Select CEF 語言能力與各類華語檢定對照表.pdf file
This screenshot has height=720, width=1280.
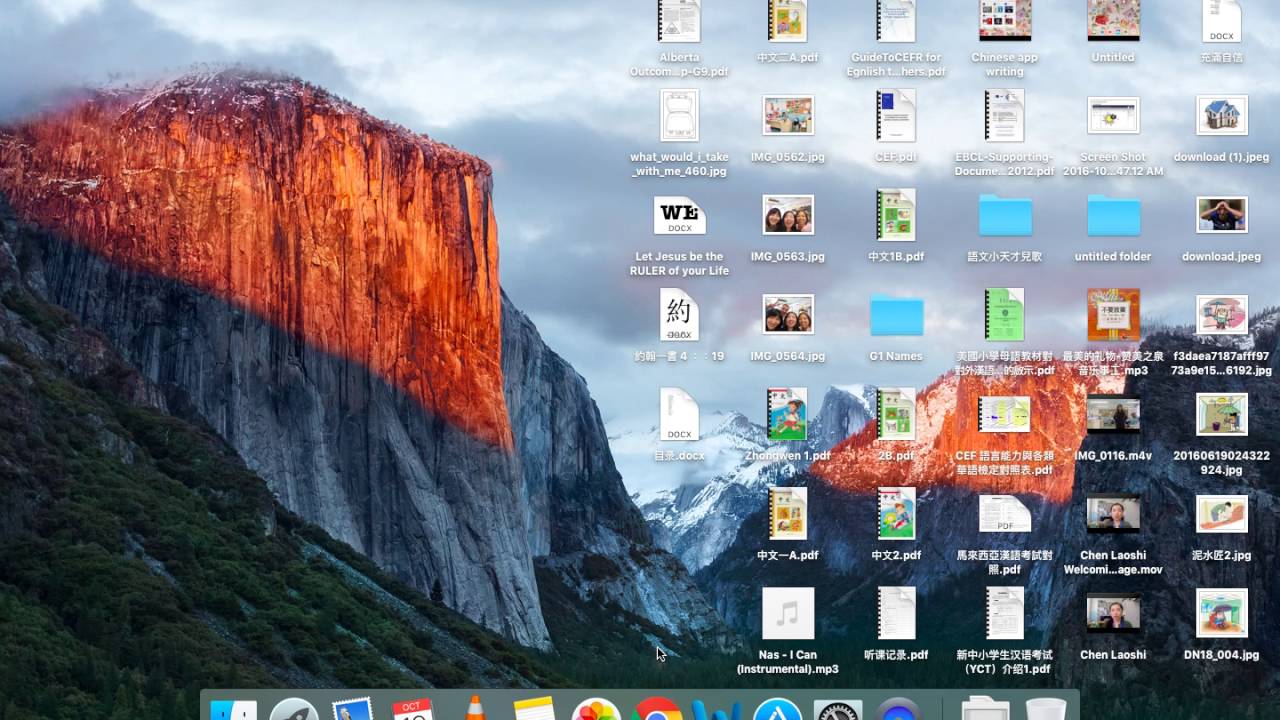[1004, 414]
